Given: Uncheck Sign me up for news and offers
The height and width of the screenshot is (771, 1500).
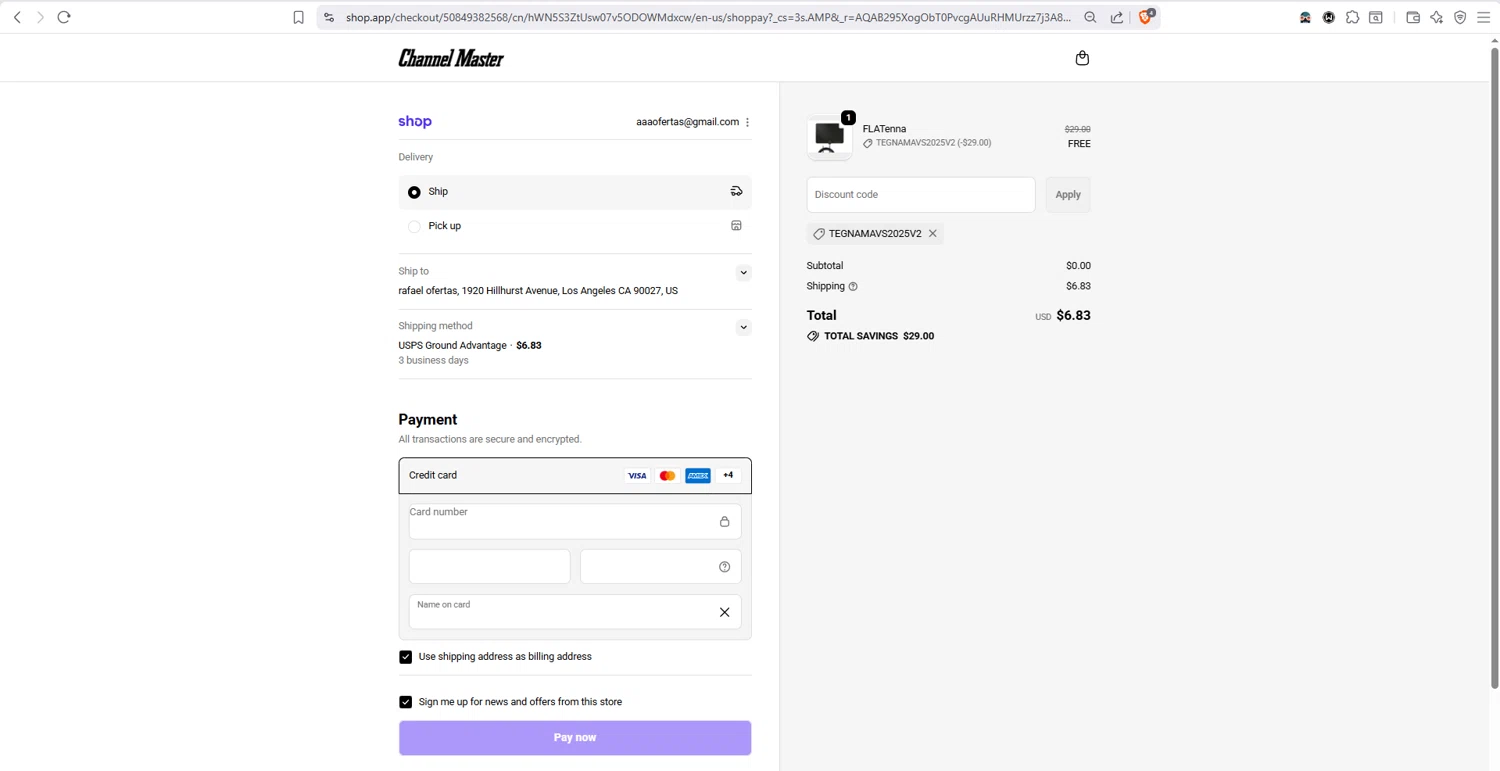Looking at the screenshot, I should point(406,702).
